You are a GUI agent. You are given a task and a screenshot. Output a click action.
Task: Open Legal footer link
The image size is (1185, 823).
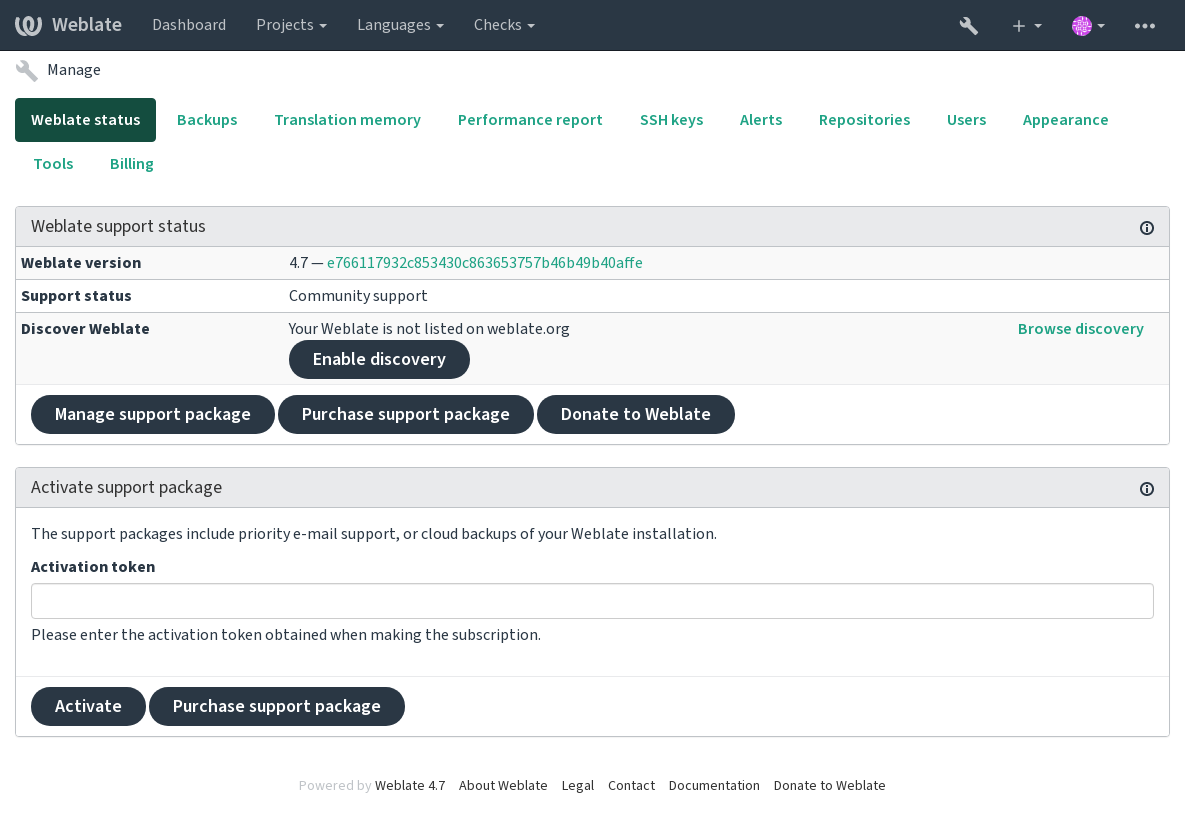click(x=577, y=785)
